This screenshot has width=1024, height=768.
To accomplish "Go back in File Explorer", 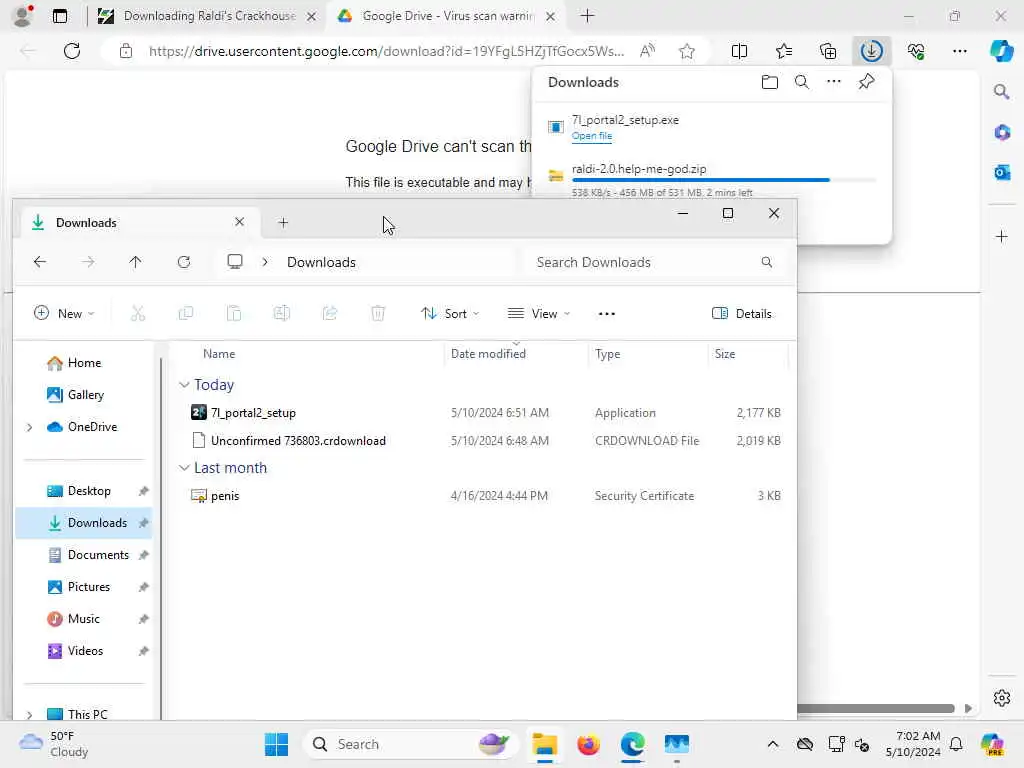I will pos(40,262).
